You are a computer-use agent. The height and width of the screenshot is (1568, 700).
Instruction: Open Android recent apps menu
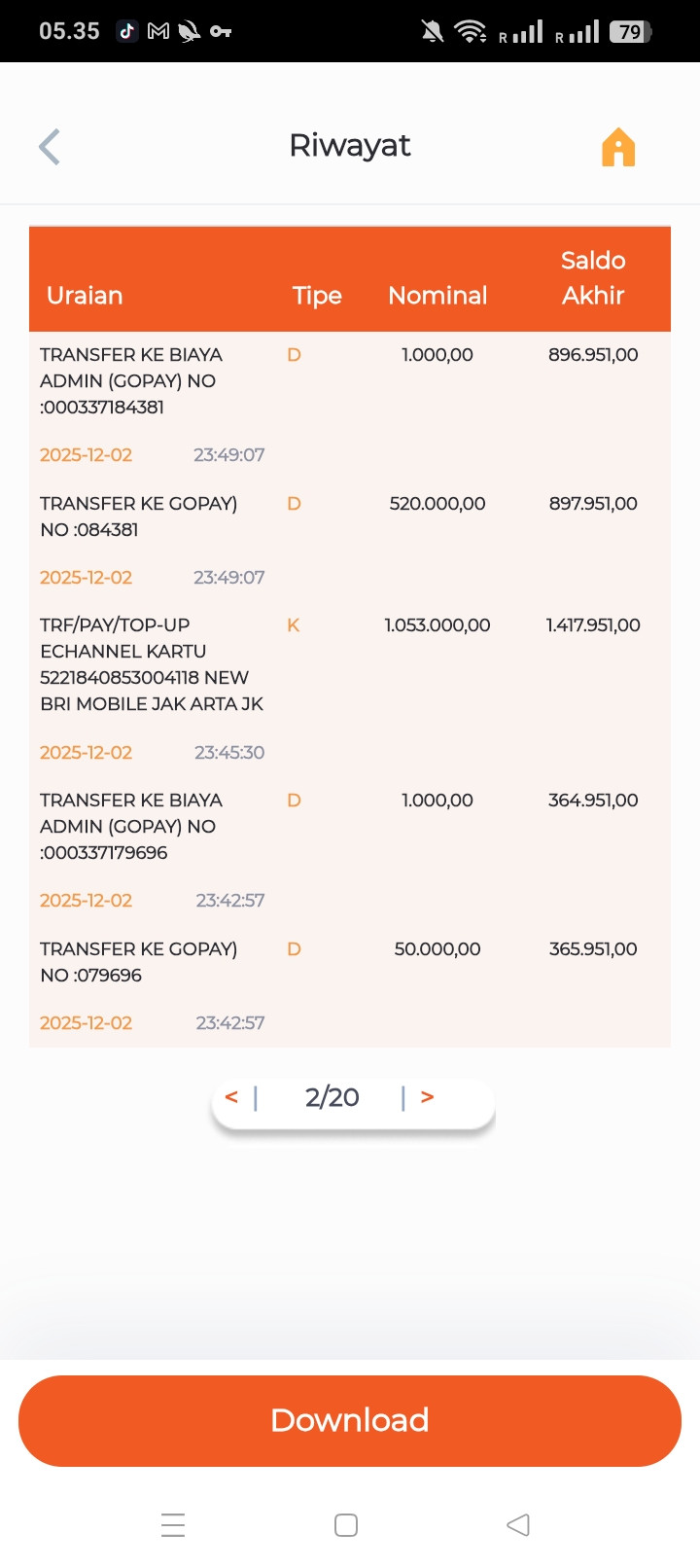click(x=173, y=1524)
